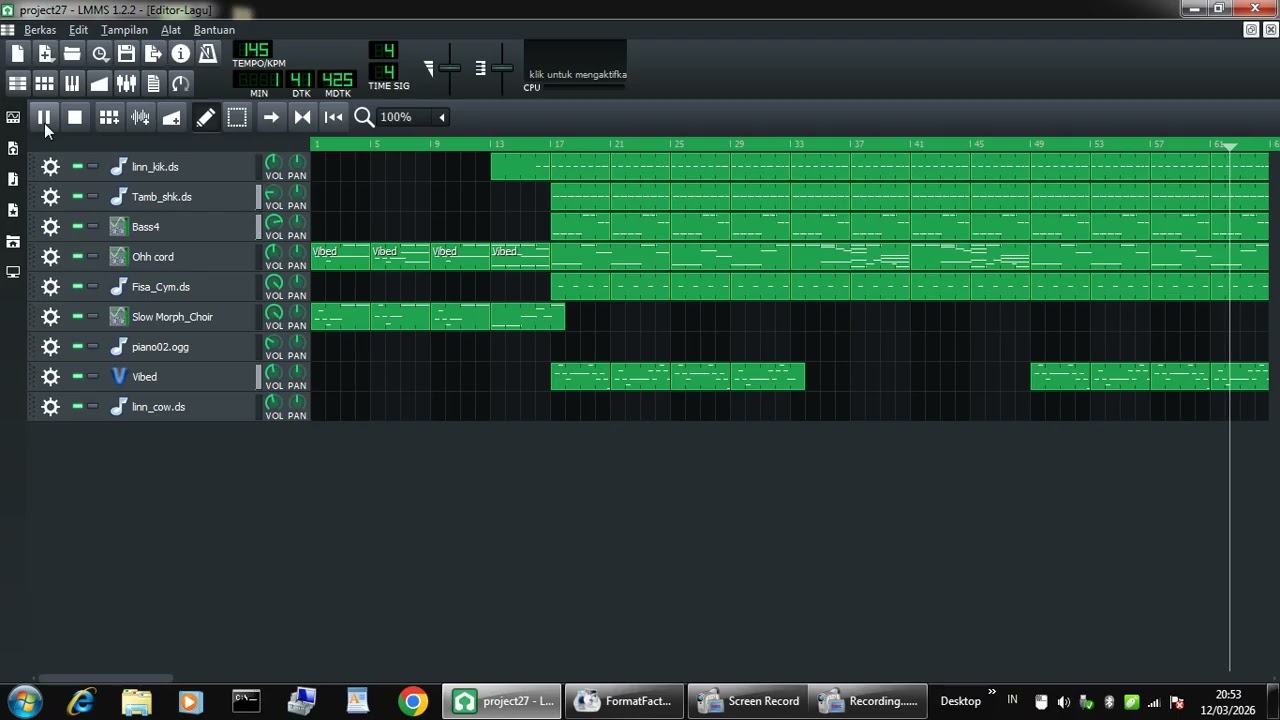Viewport: 1280px width, 720px height.
Task: Open the Ohh cord instrument button
Action: click(x=181, y=257)
